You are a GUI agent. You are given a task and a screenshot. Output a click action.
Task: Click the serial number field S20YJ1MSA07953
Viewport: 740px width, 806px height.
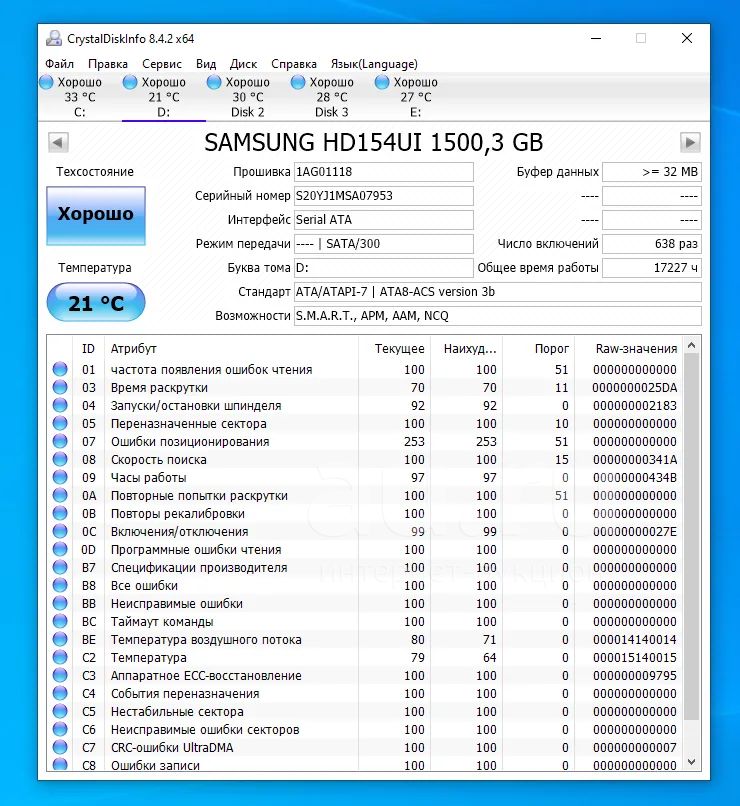coord(383,196)
